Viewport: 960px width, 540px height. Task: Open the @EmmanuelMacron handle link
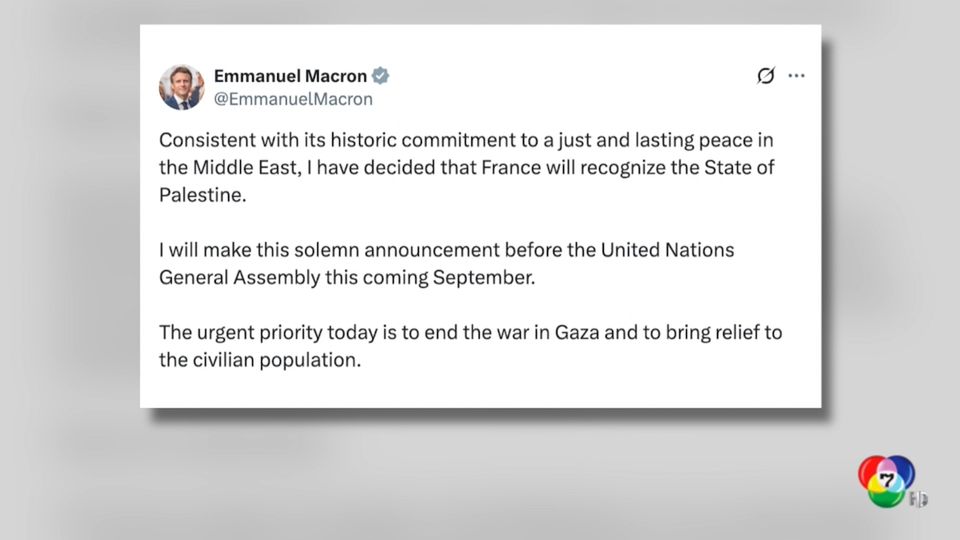tap(293, 99)
